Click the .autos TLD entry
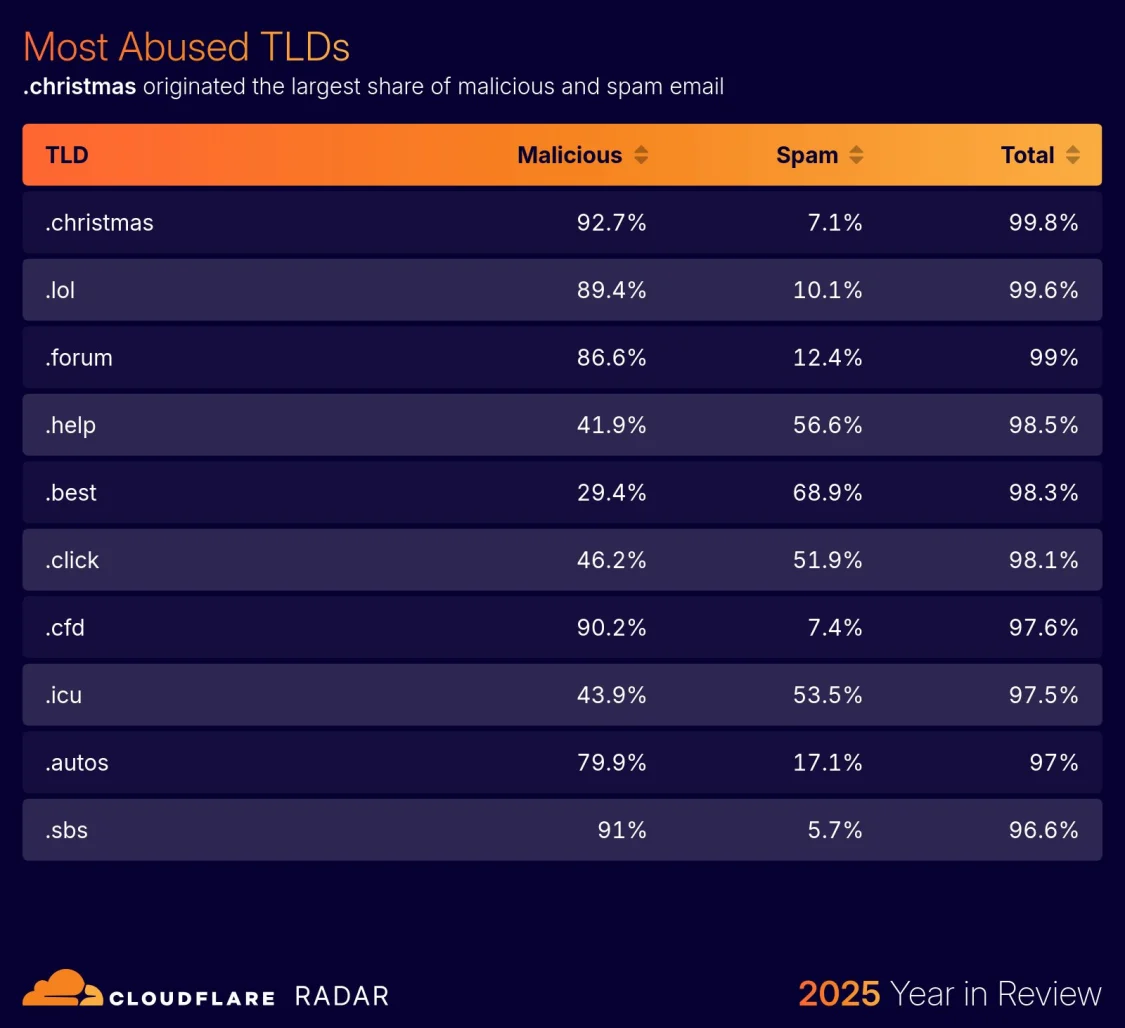1125x1028 pixels. (x=77, y=763)
